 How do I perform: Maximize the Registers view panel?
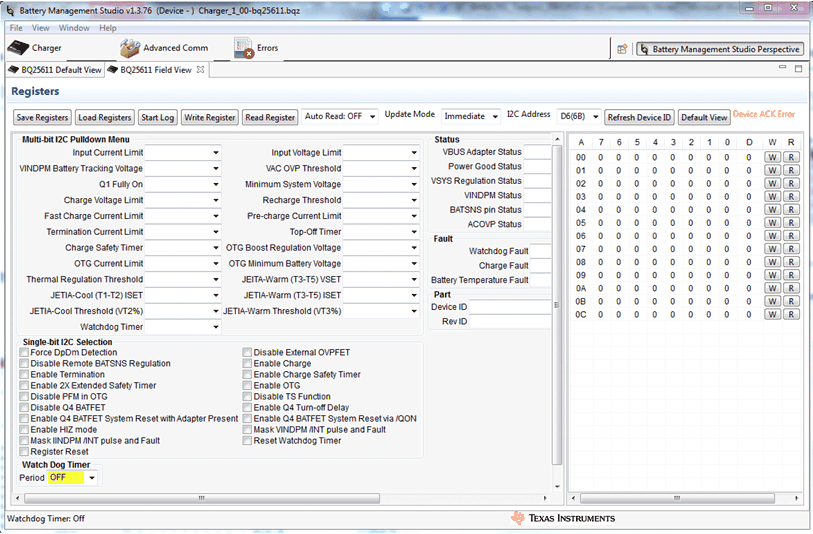(798, 70)
